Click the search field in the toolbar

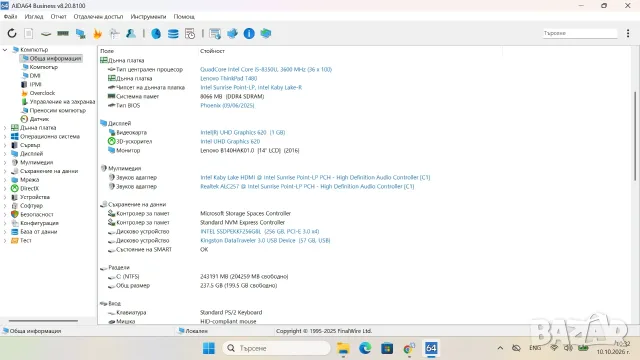tap(580, 33)
